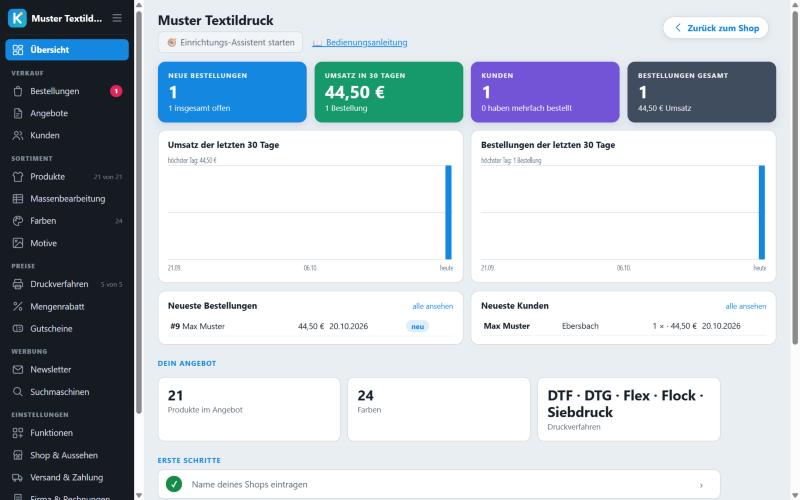Click the Angebote document icon
800x500 pixels.
pyautogui.click(x=18, y=113)
